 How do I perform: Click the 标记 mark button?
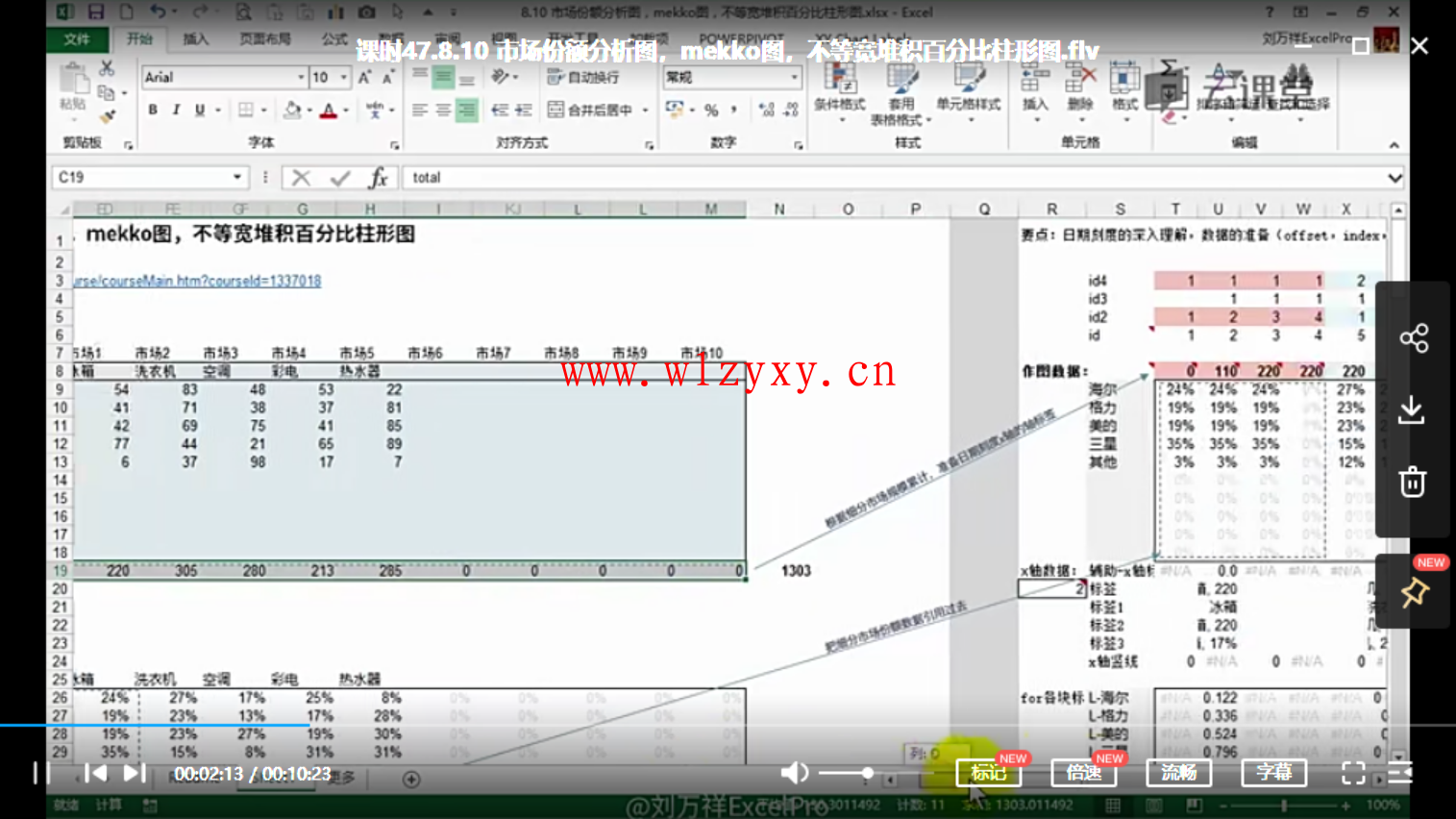(x=988, y=772)
